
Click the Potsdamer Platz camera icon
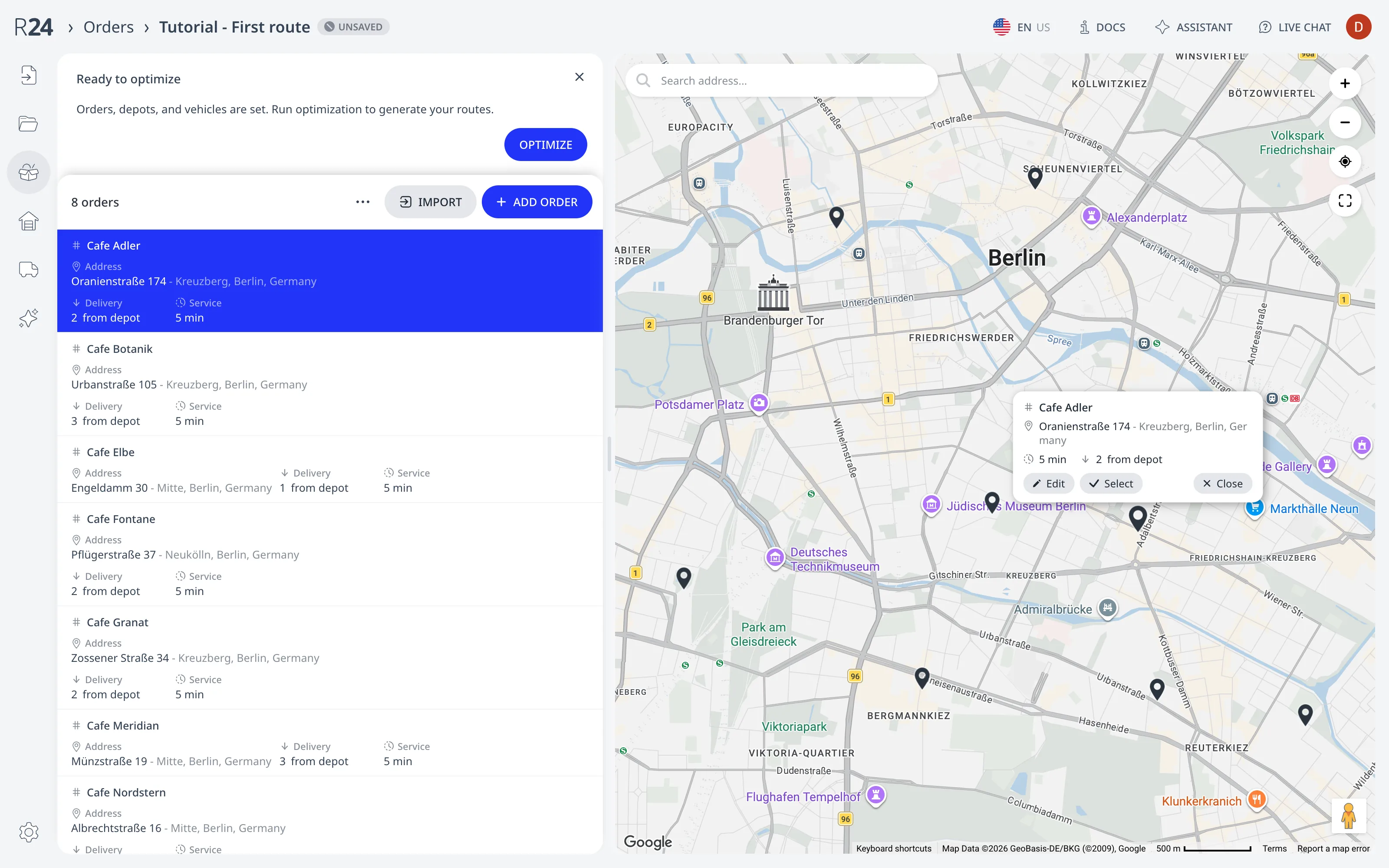coord(759,403)
